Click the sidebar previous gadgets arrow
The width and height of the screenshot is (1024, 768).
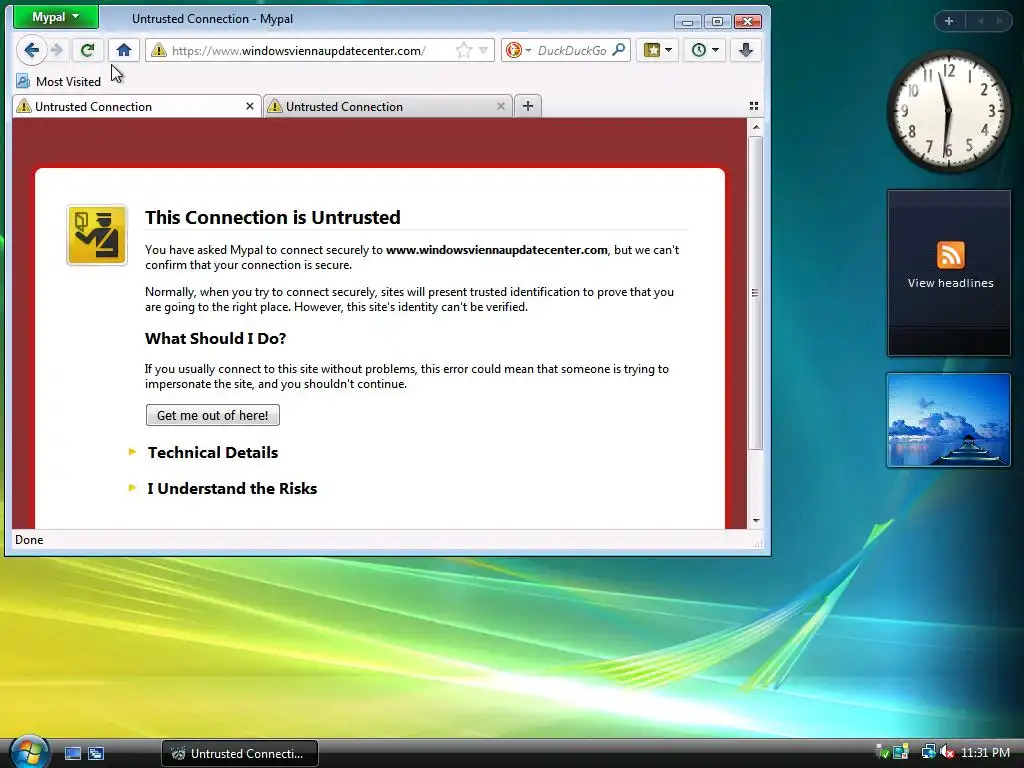point(980,21)
